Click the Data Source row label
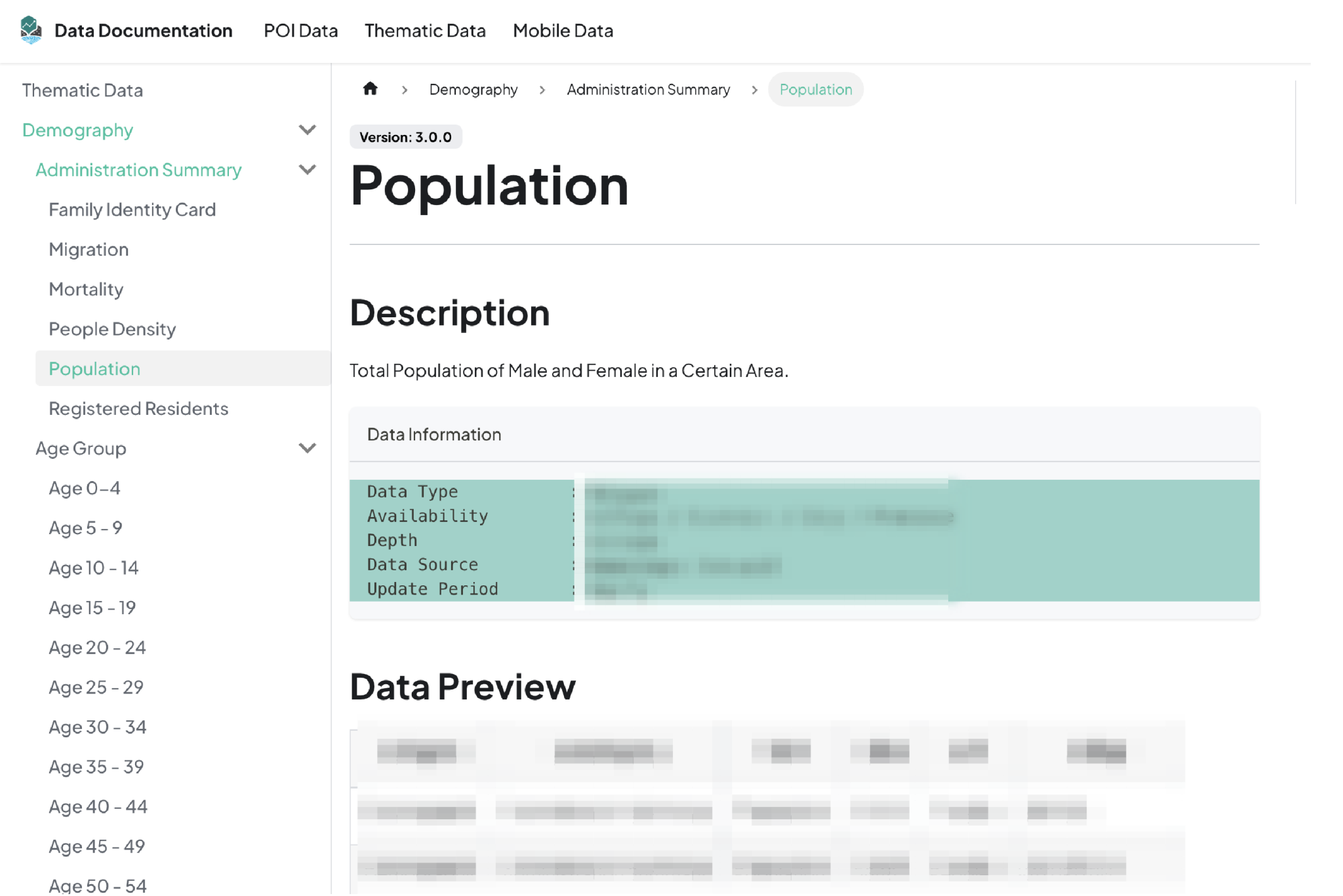The image size is (1343, 896). 422,564
